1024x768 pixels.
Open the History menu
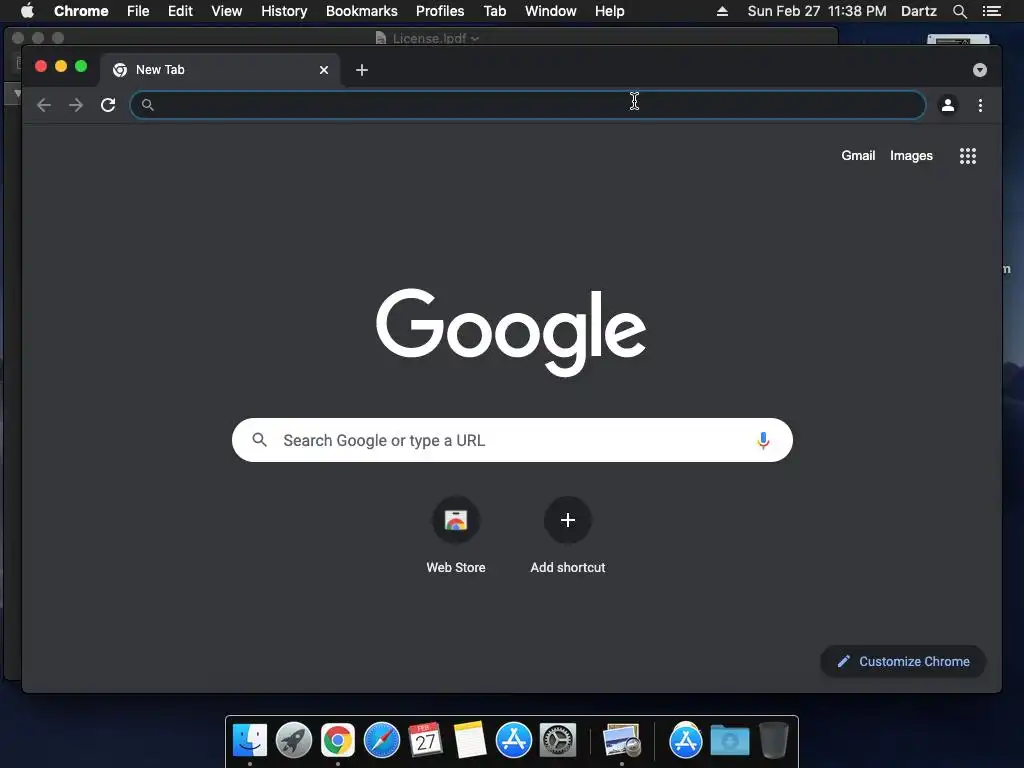284,11
